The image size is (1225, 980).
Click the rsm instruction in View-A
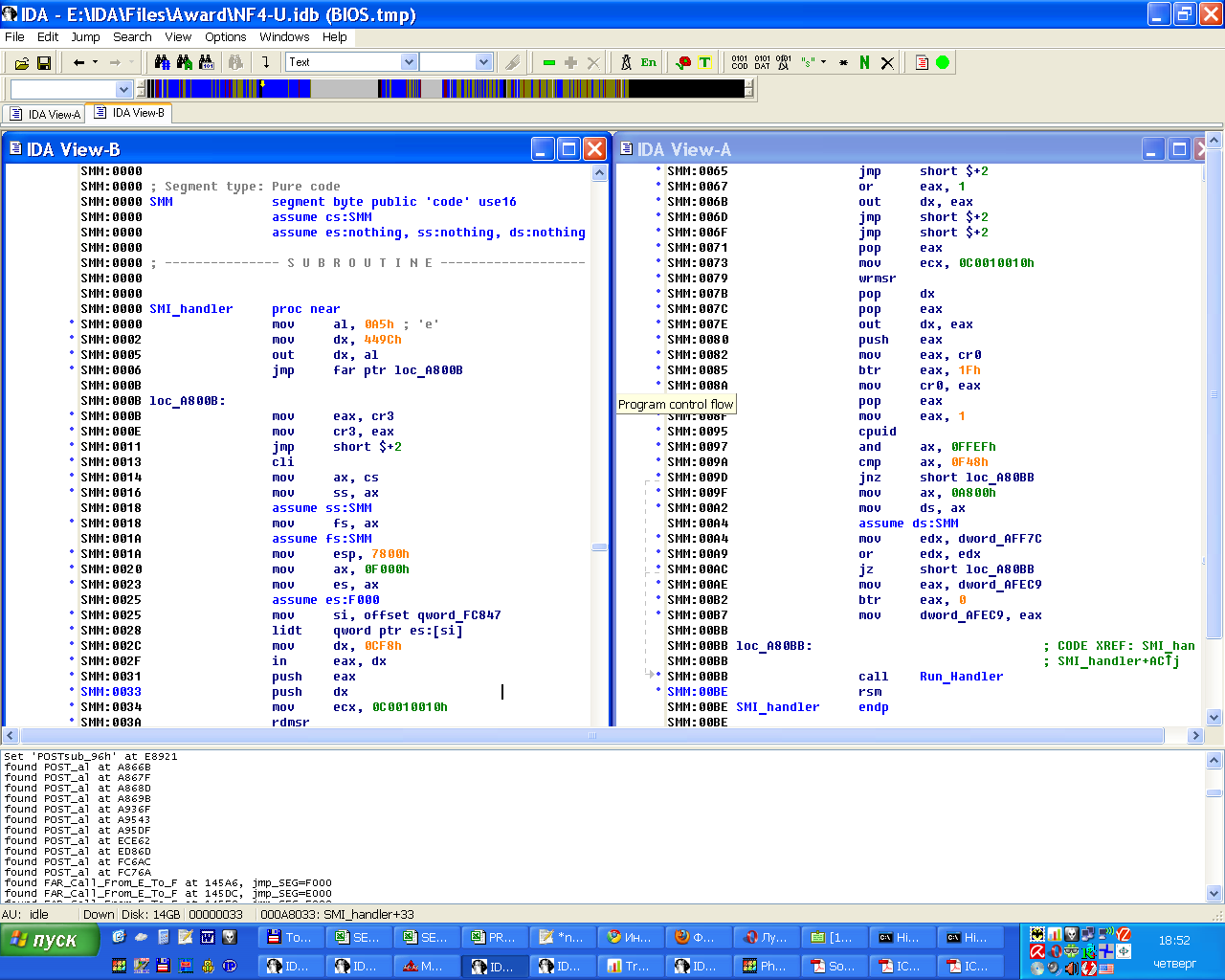pyautogui.click(x=870, y=692)
